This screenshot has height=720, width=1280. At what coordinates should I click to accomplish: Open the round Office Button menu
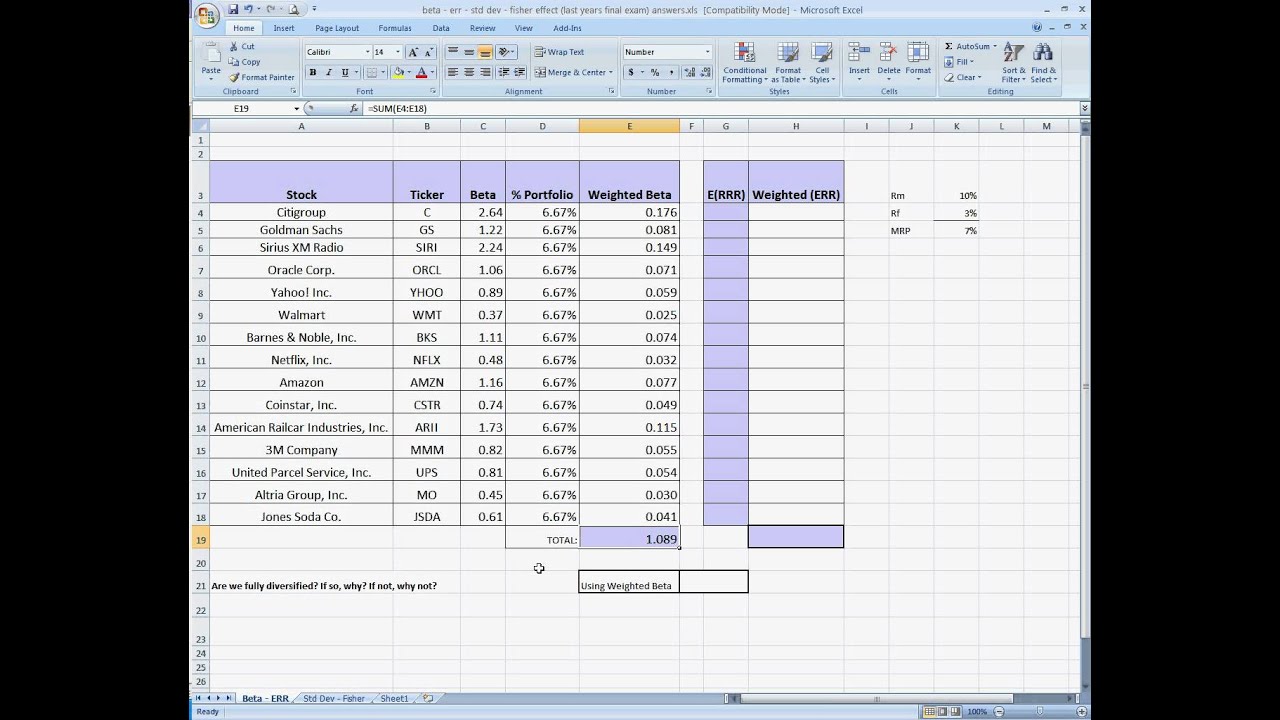coord(207,16)
